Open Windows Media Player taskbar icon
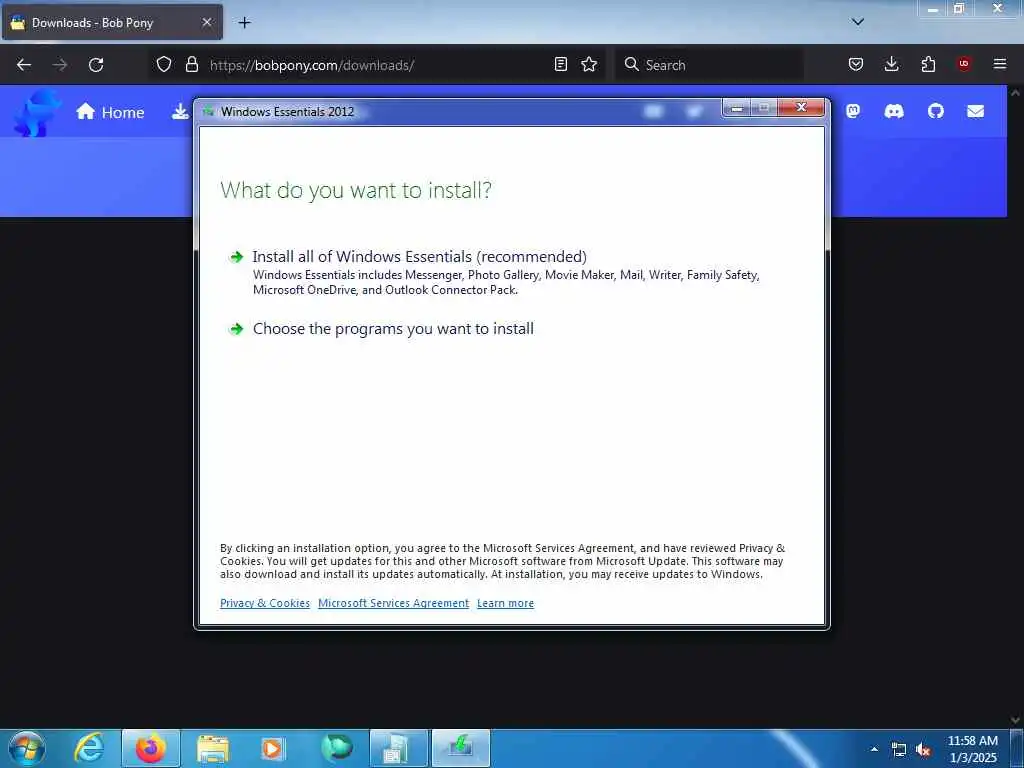This screenshot has width=1024, height=768. 272,748
